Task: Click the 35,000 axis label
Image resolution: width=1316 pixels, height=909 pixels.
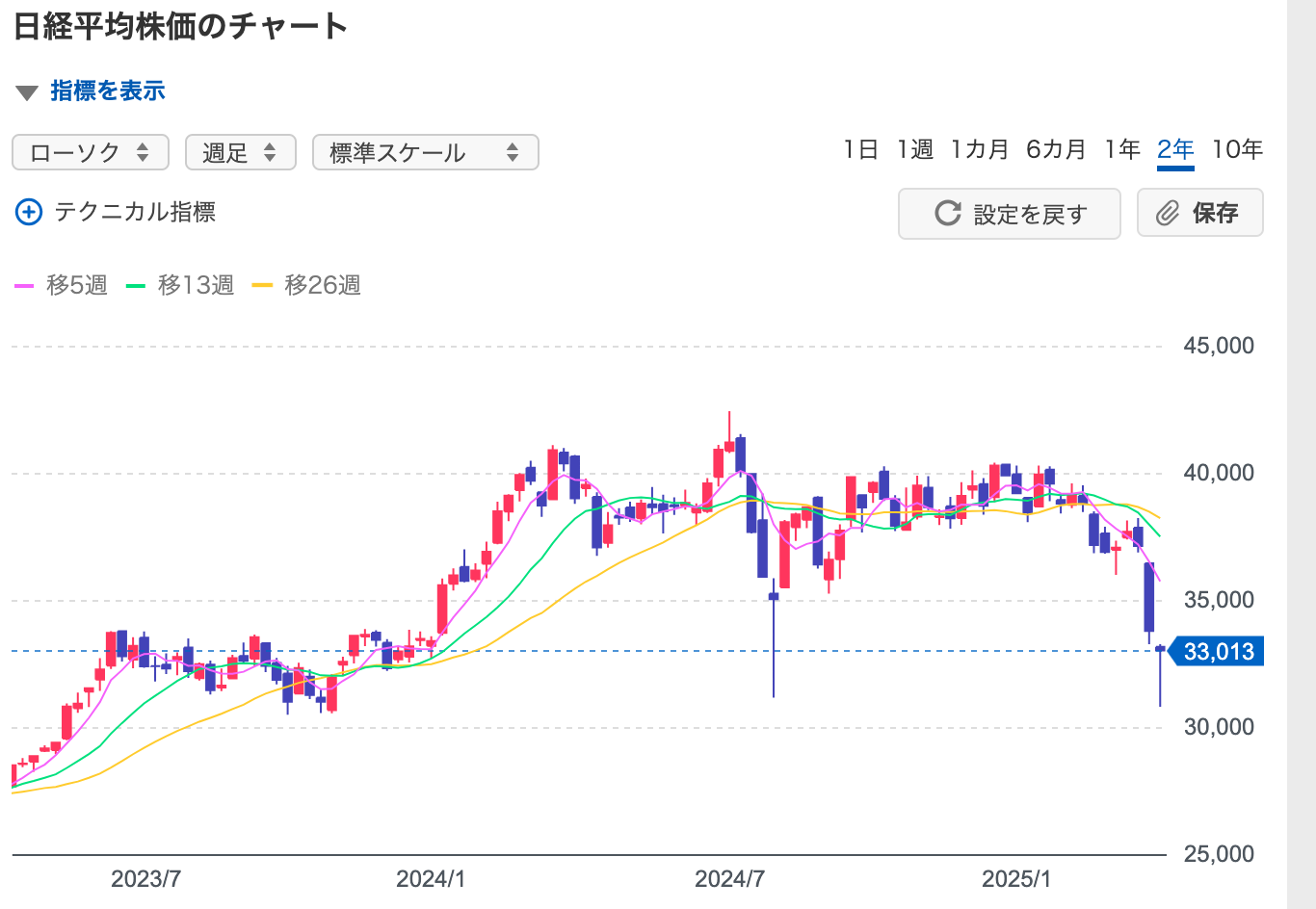Action: coord(1219,600)
